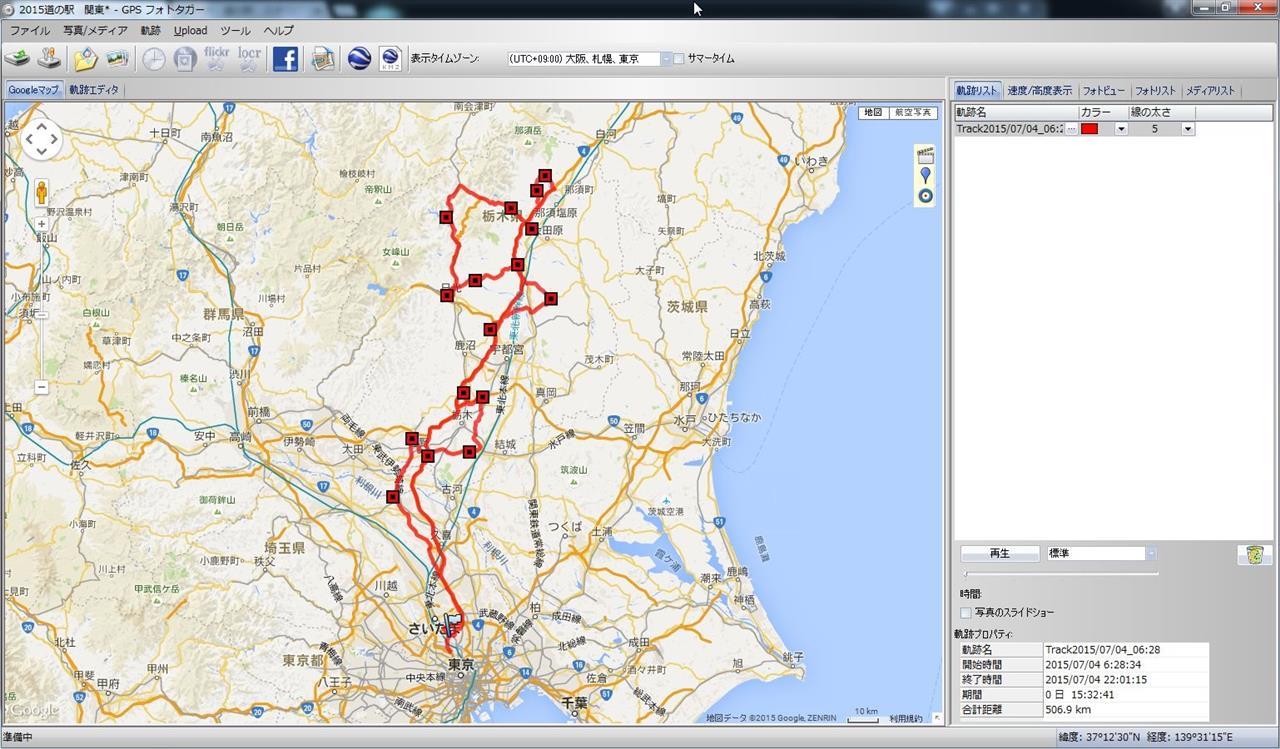1280x749 pixels.
Task: Click the 線の太さ column header
Action: coord(1162,113)
